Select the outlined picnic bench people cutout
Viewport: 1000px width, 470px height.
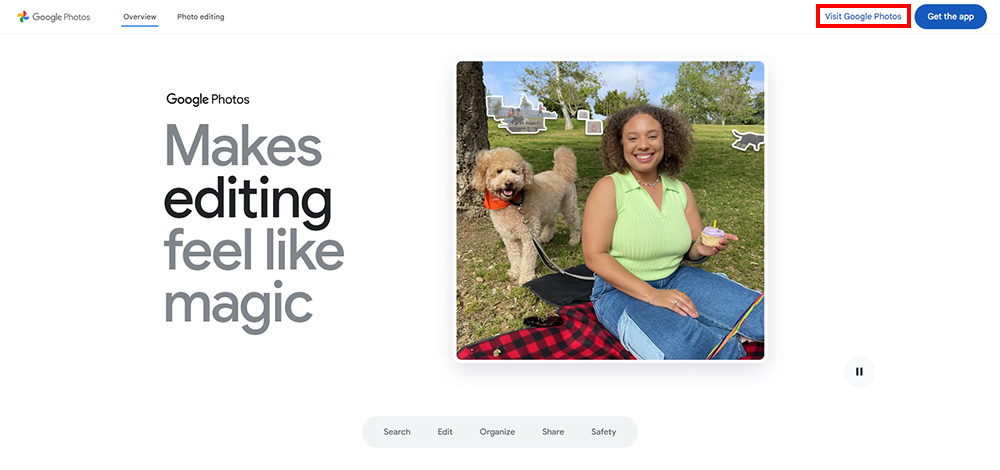point(522,114)
